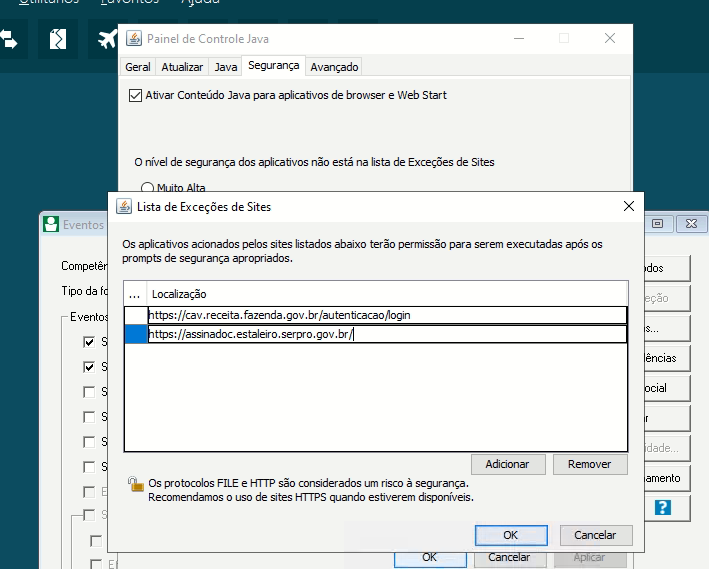Click the swap arrows toolbar icon
Image resolution: width=709 pixels, height=569 pixels.
(9, 39)
